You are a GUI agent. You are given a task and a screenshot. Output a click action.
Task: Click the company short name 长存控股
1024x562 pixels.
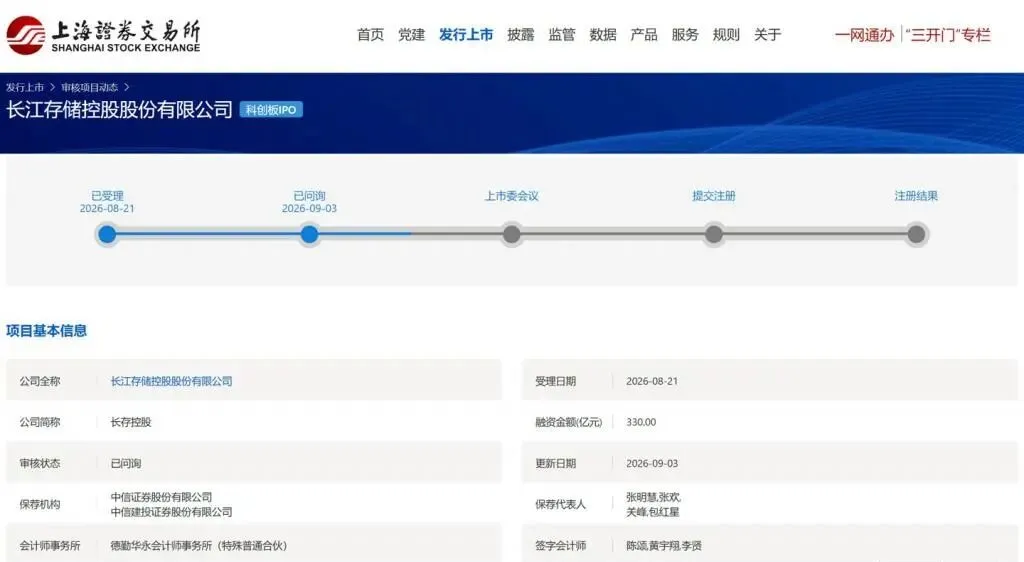pyautogui.click(x=131, y=422)
